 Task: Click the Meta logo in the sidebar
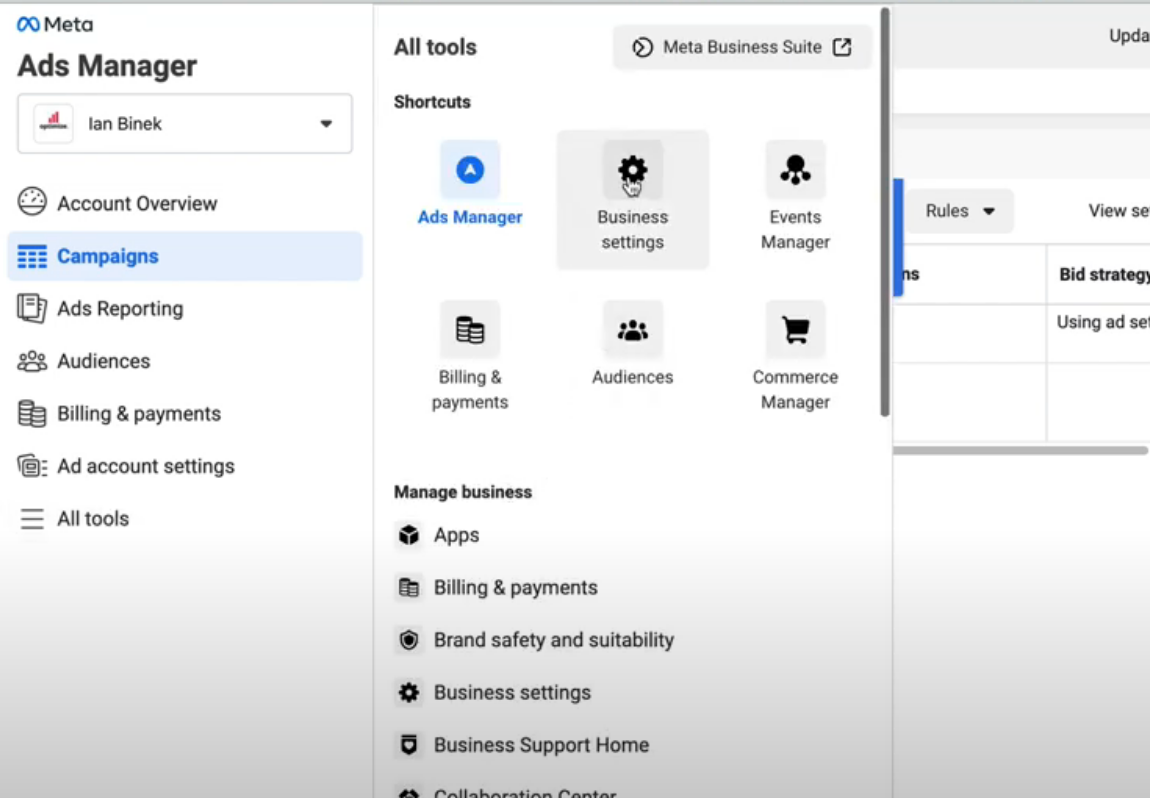pyautogui.click(x=55, y=25)
